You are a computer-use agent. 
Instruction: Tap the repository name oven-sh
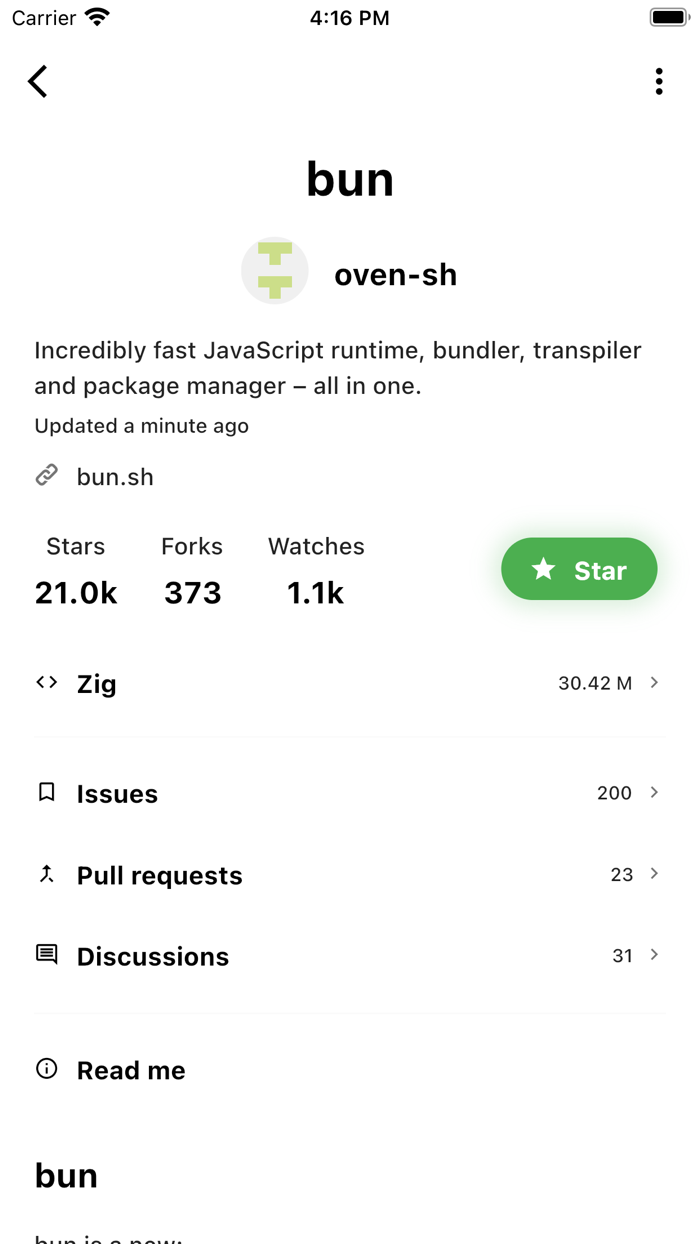coord(396,273)
